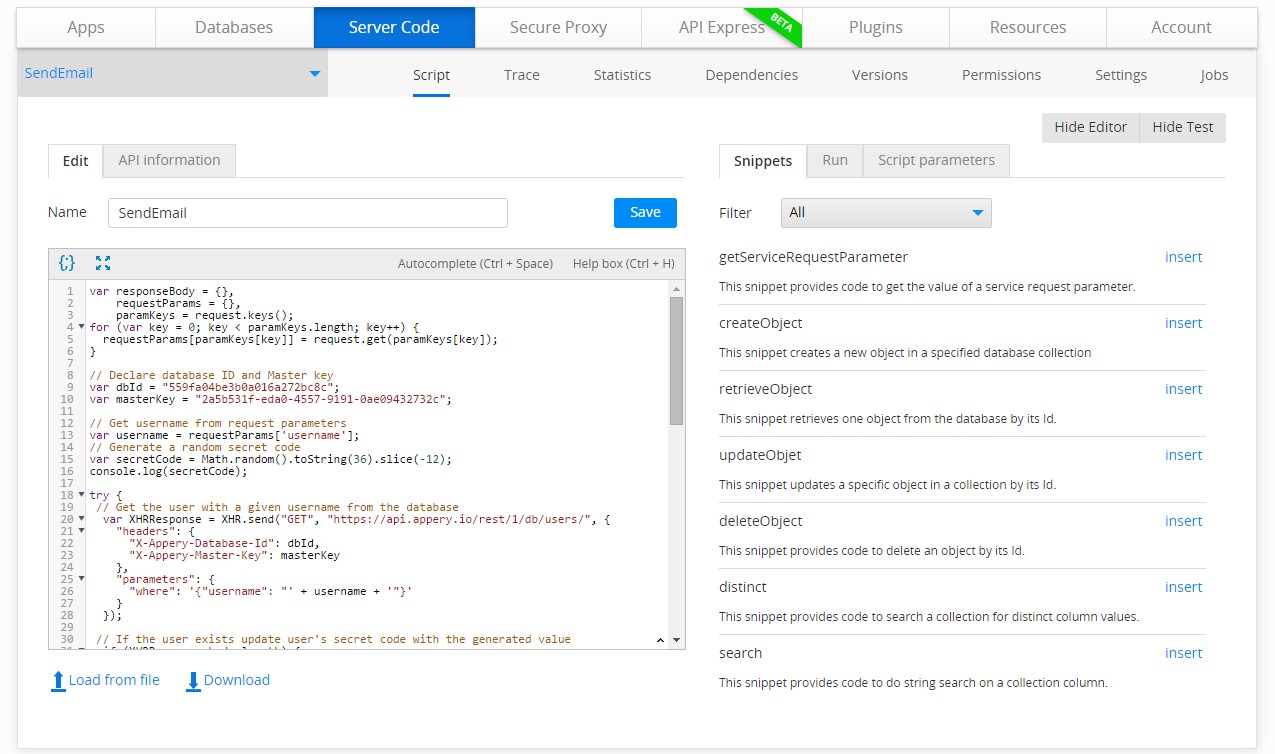1275x754 pixels.
Task: Switch to the Permissions sub-tab
Action: (1001, 75)
